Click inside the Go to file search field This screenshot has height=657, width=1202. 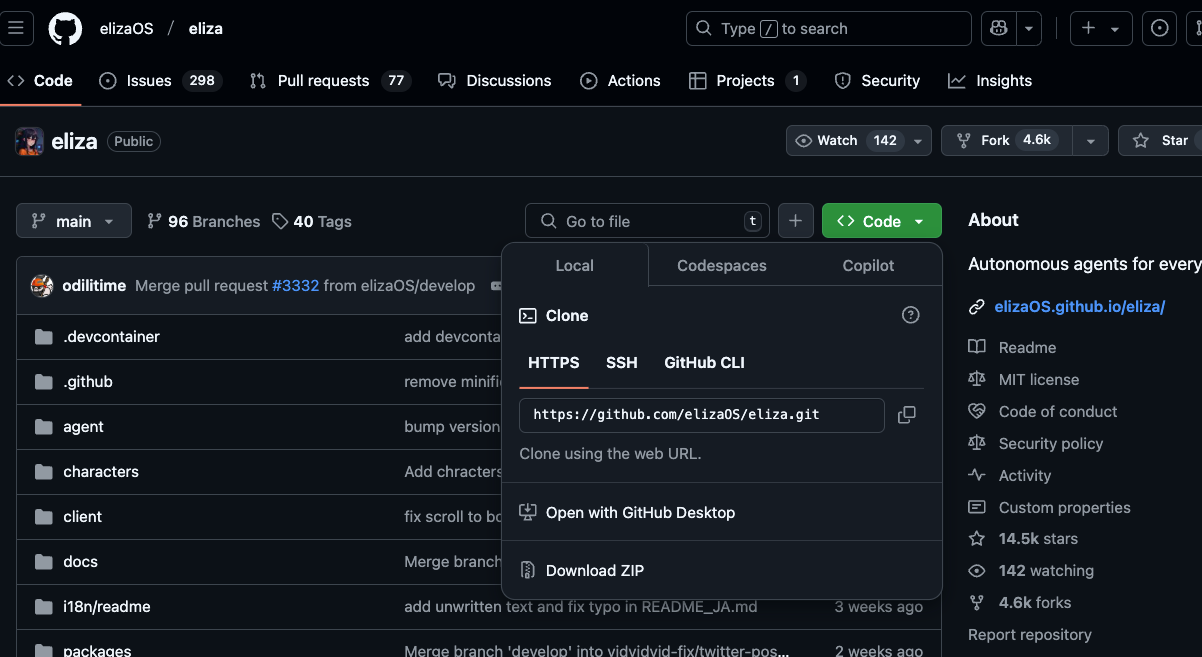647,220
